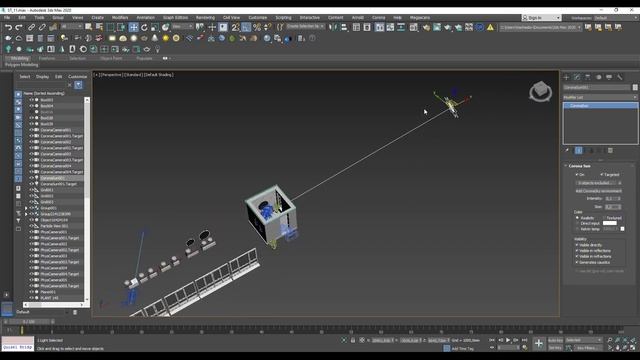Click the Play Animation button

[x=508, y=340]
